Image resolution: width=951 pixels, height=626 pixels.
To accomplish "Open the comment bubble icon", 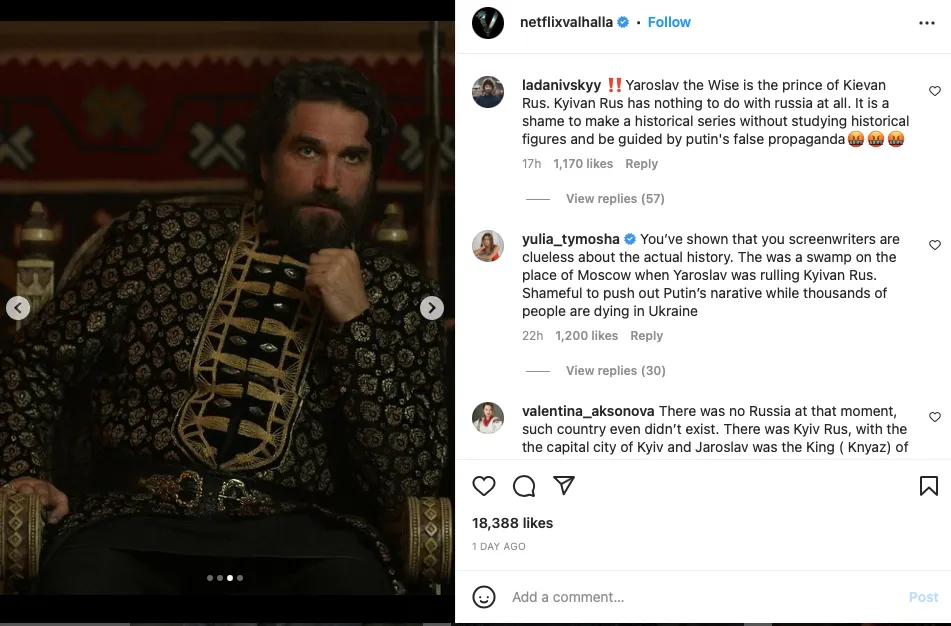I will point(524,486).
